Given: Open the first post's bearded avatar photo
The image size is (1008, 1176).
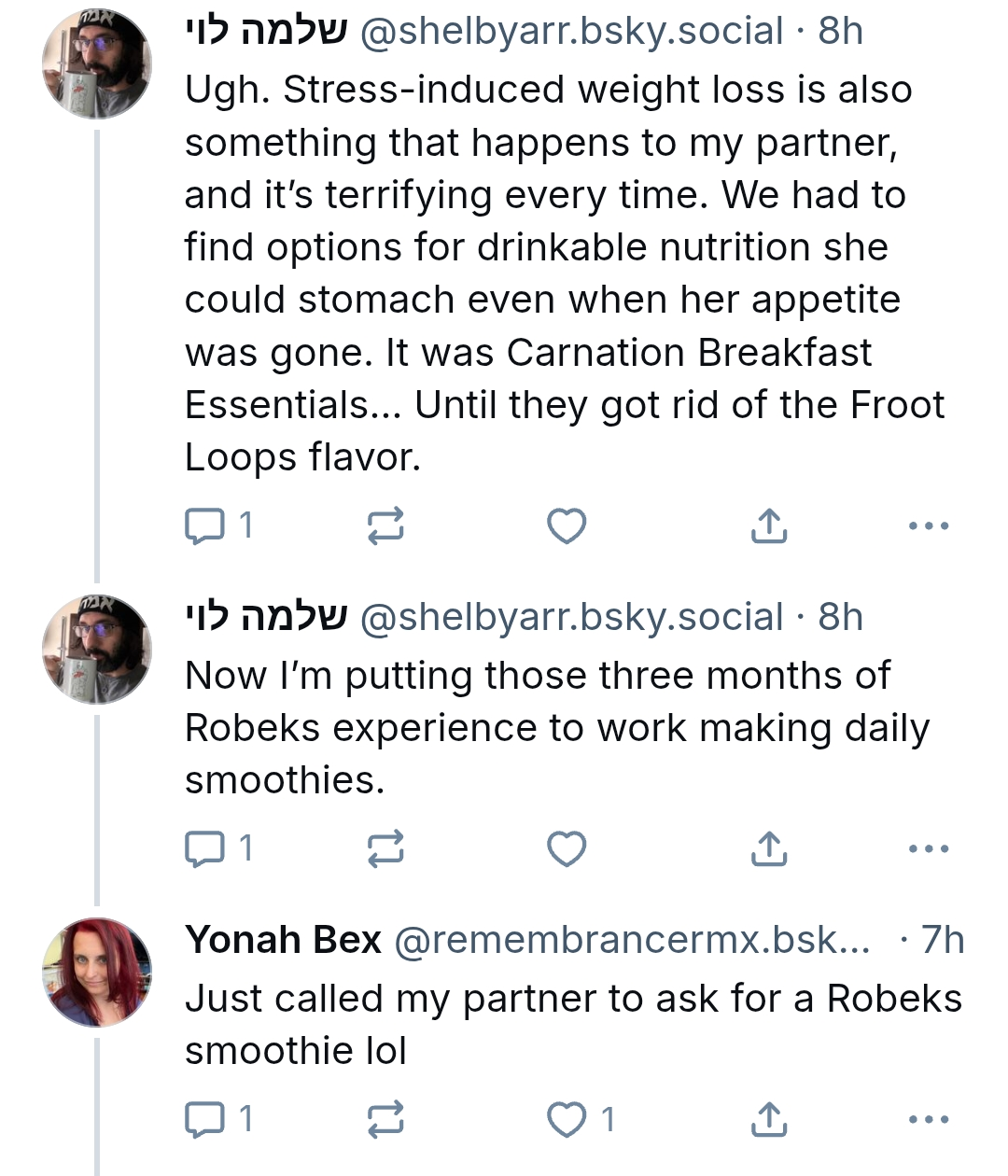Looking at the screenshot, I should (97, 63).
